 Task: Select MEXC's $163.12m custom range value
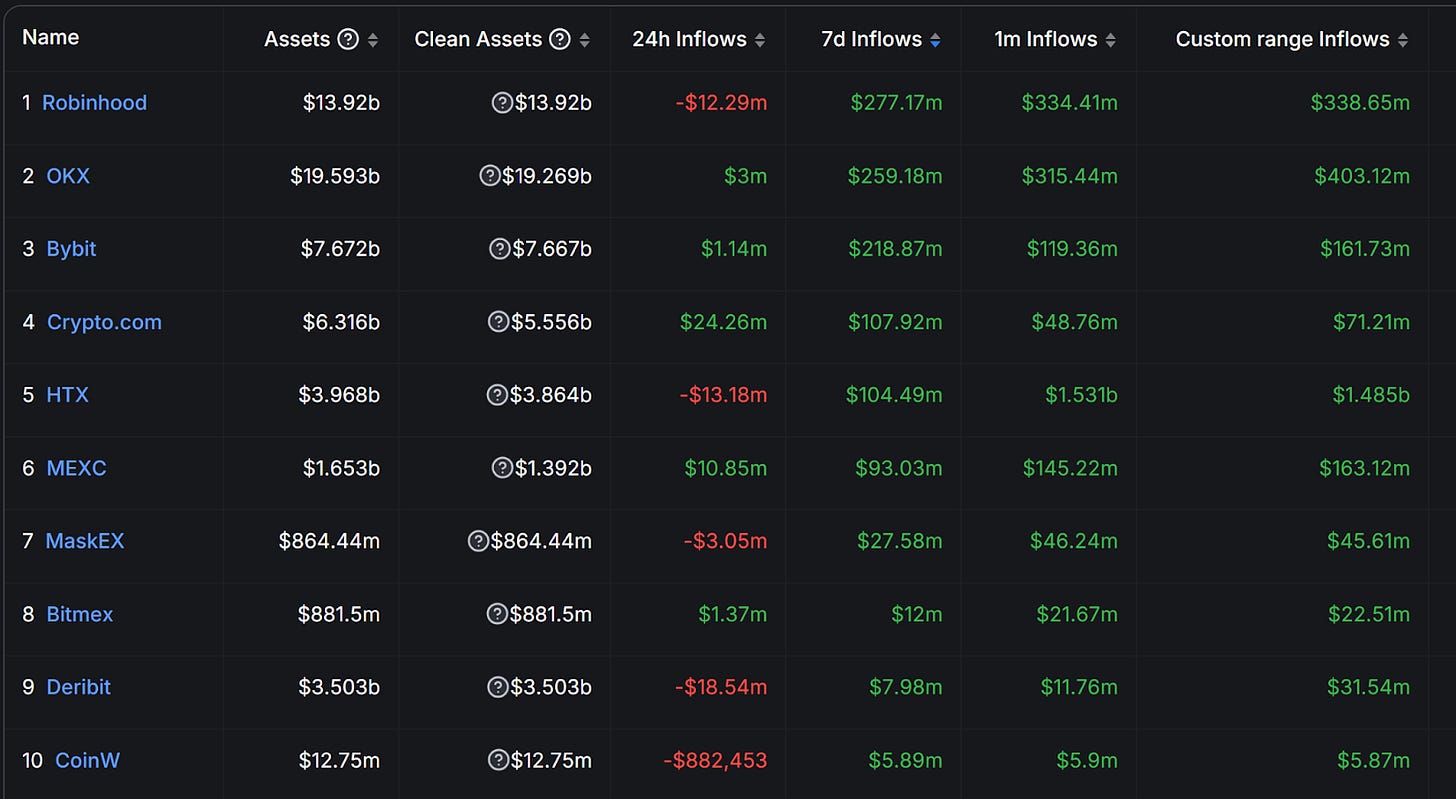[x=1365, y=467]
